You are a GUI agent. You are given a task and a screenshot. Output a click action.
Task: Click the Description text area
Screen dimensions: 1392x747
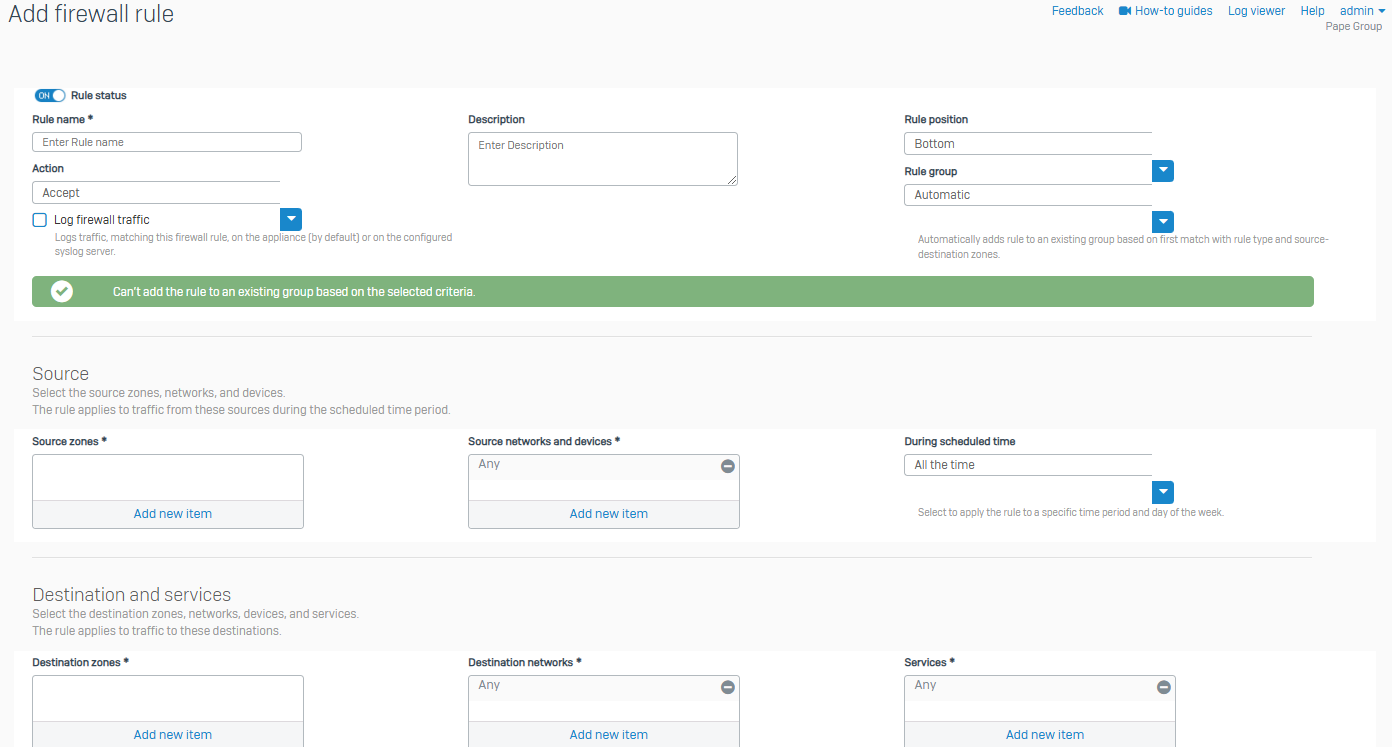click(x=603, y=159)
